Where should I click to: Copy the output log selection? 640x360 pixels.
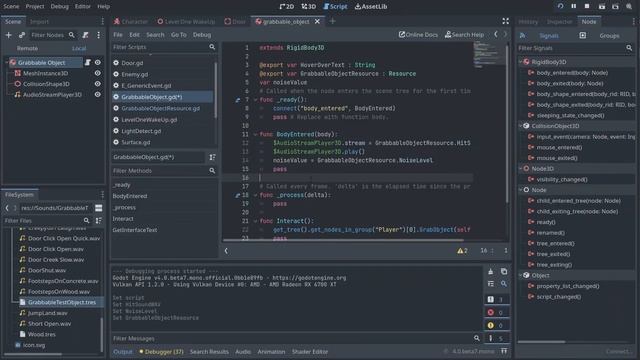tap(504, 271)
